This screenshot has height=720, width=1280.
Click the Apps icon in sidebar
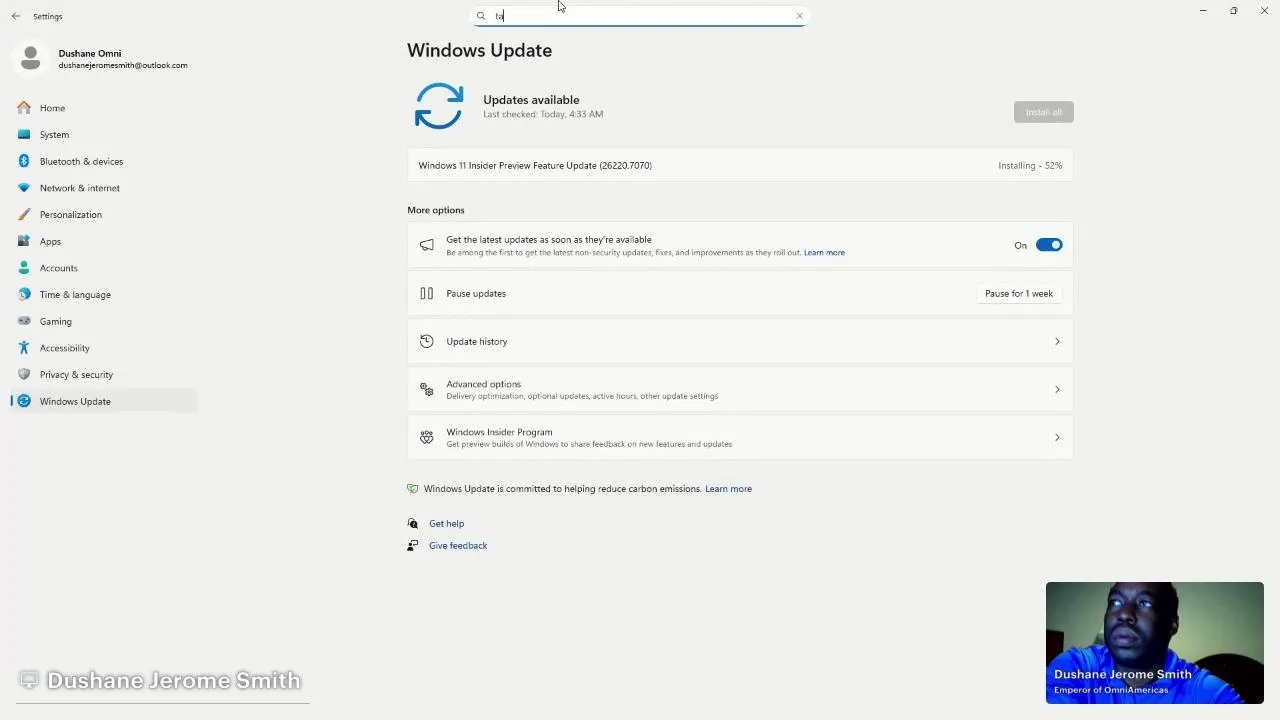tap(24, 241)
